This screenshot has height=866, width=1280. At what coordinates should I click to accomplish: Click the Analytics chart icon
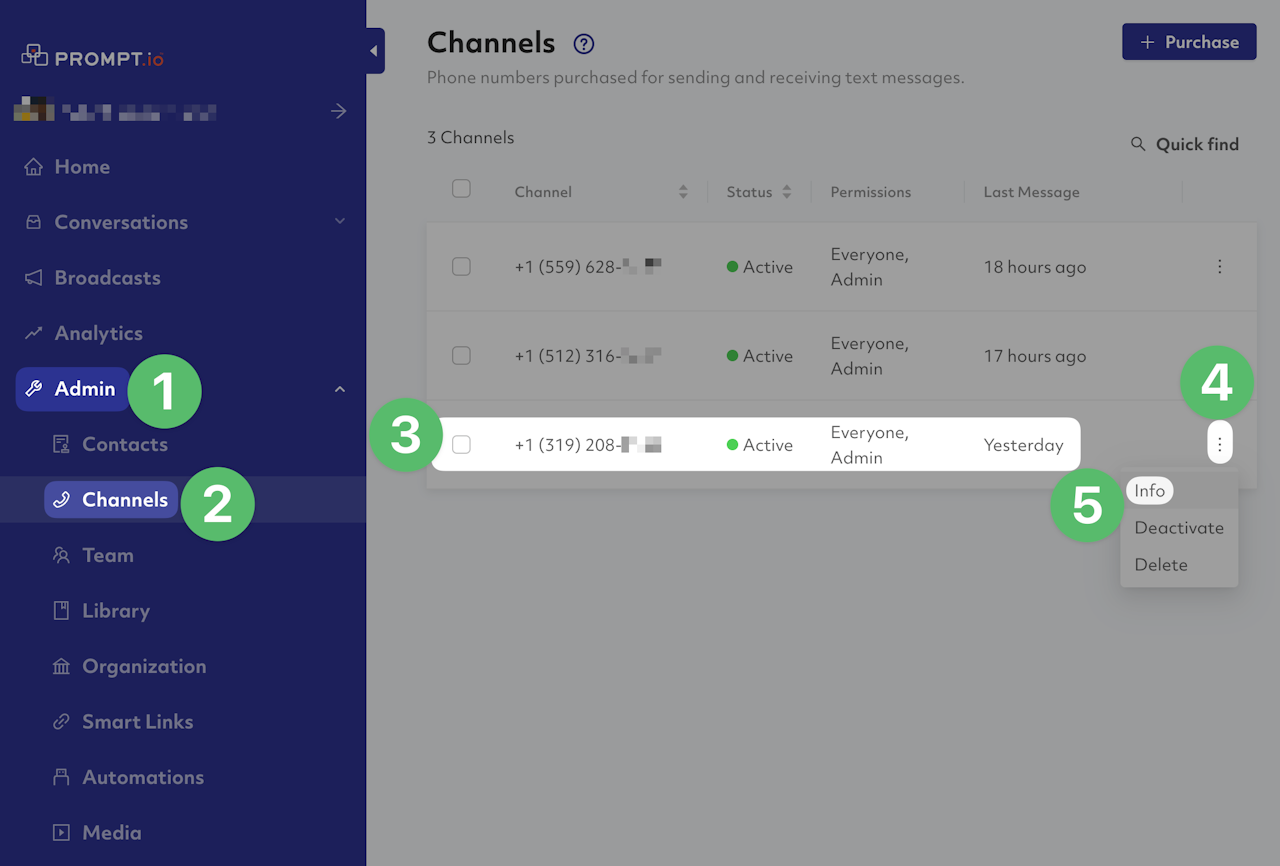point(34,334)
